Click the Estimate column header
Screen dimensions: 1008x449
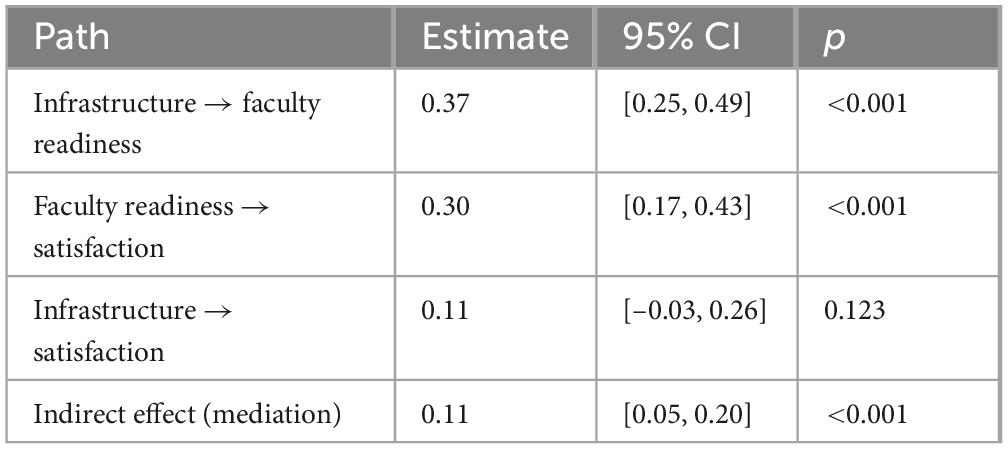(494, 38)
